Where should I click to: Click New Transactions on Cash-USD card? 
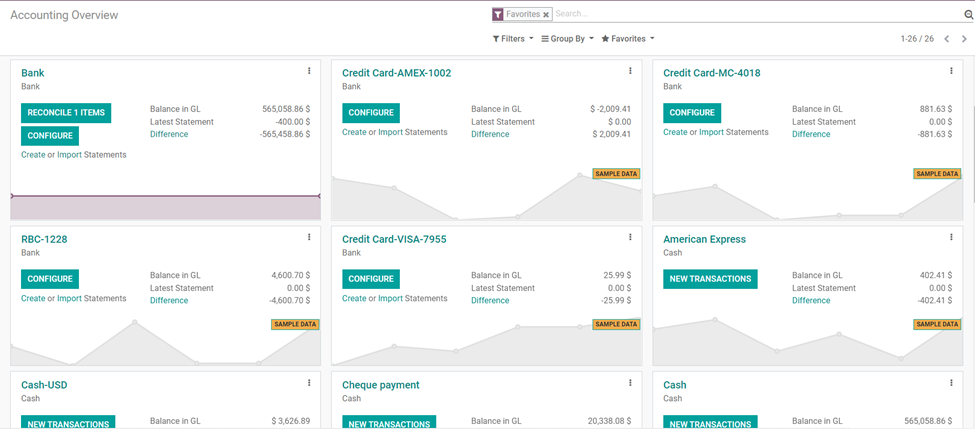[68, 423]
